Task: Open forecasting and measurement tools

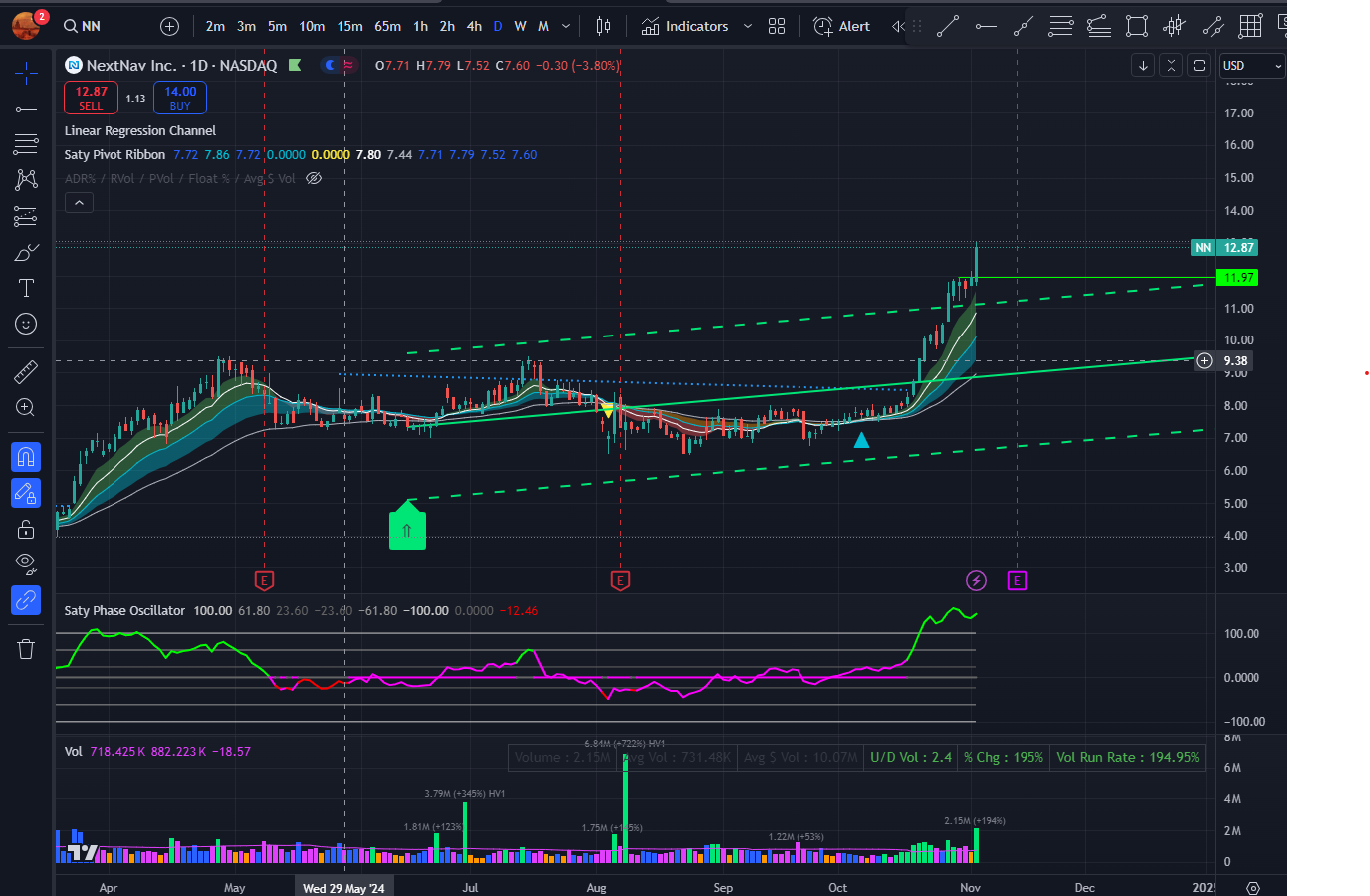Action: click(x=26, y=216)
